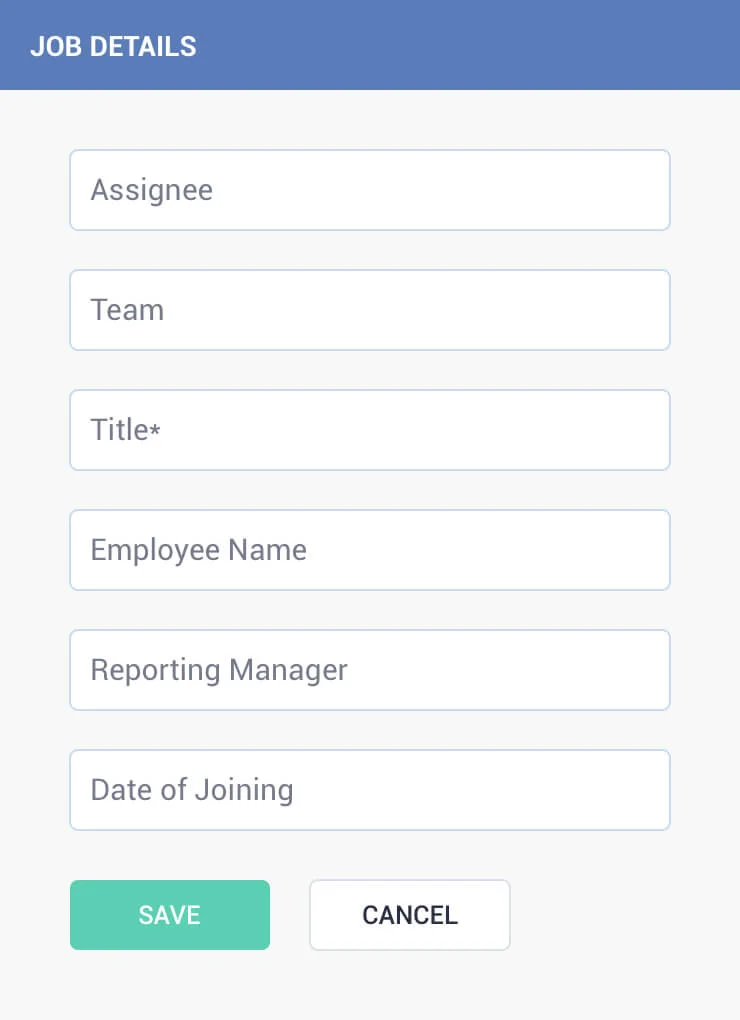The image size is (740, 1020).
Task: Click the white CANCEL button
Action: (x=410, y=915)
